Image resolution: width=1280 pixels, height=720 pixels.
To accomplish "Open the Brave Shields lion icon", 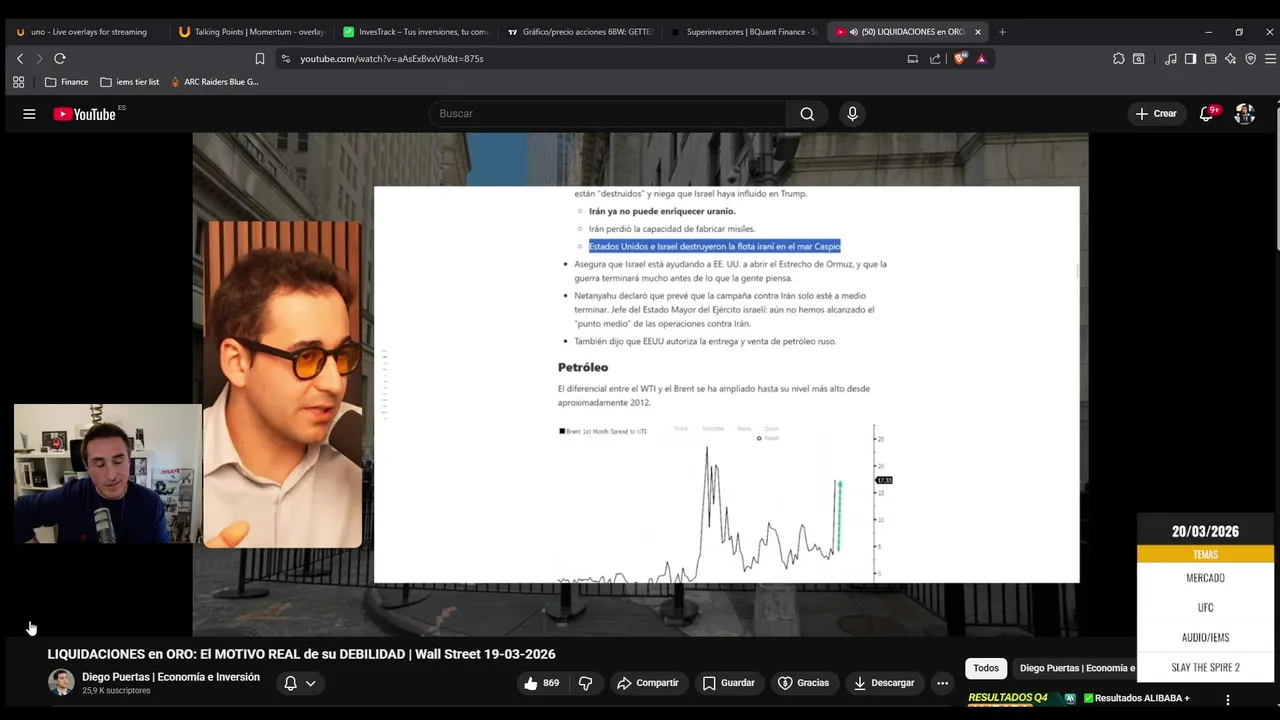I will (x=960, y=59).
